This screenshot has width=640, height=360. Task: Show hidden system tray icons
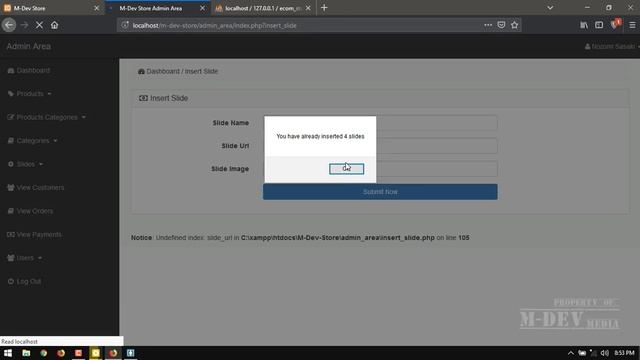(571, 353)
